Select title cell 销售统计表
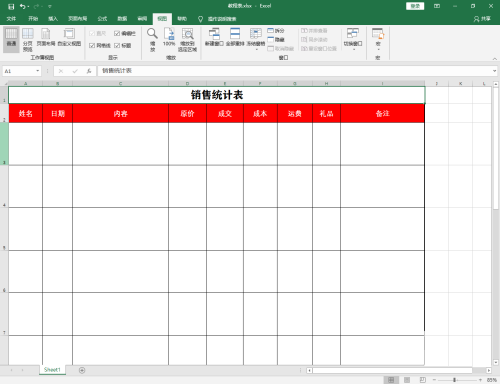Viewport: 500px width, 384px height. point(217,95)
